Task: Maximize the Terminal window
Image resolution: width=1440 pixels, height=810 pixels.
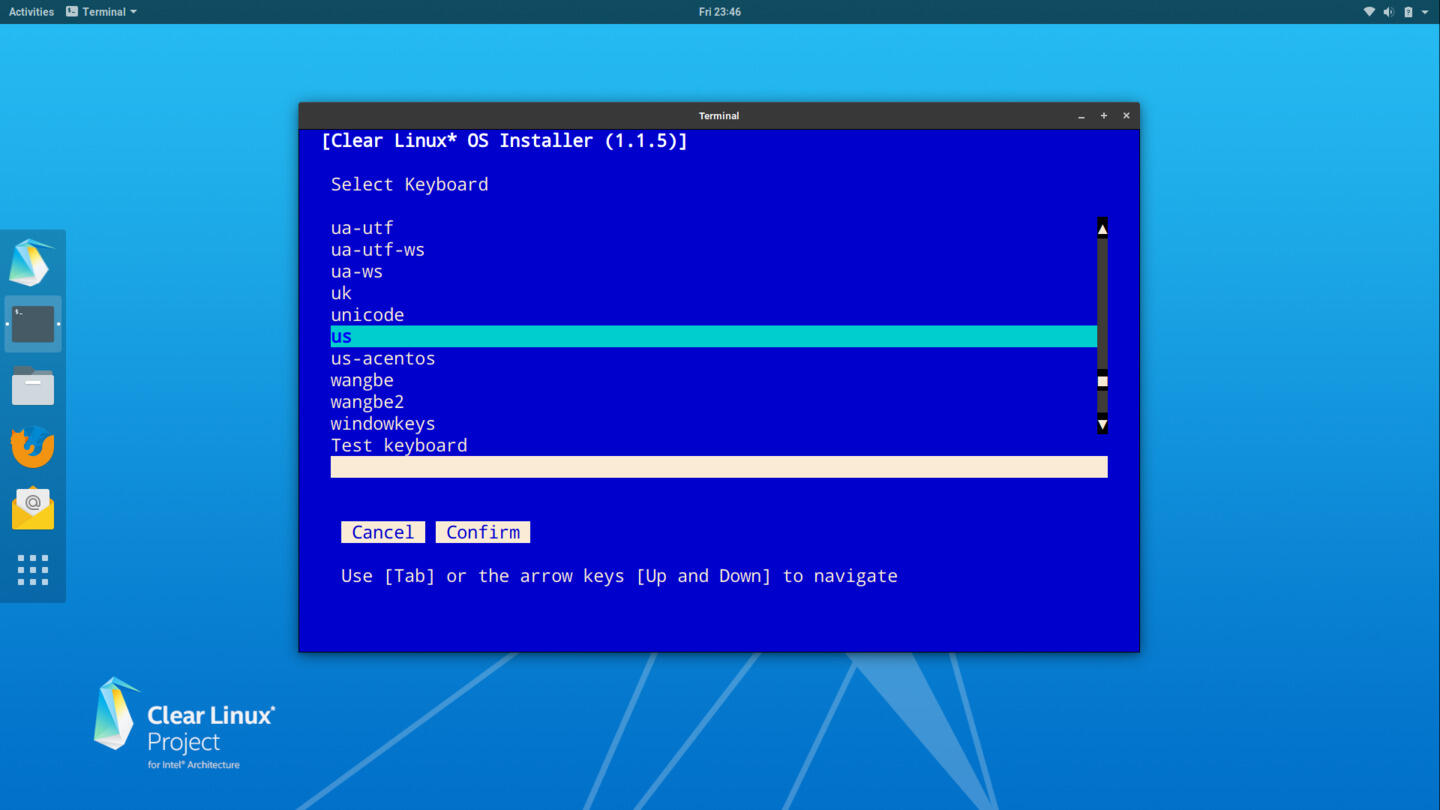Action: (1104, 116)
